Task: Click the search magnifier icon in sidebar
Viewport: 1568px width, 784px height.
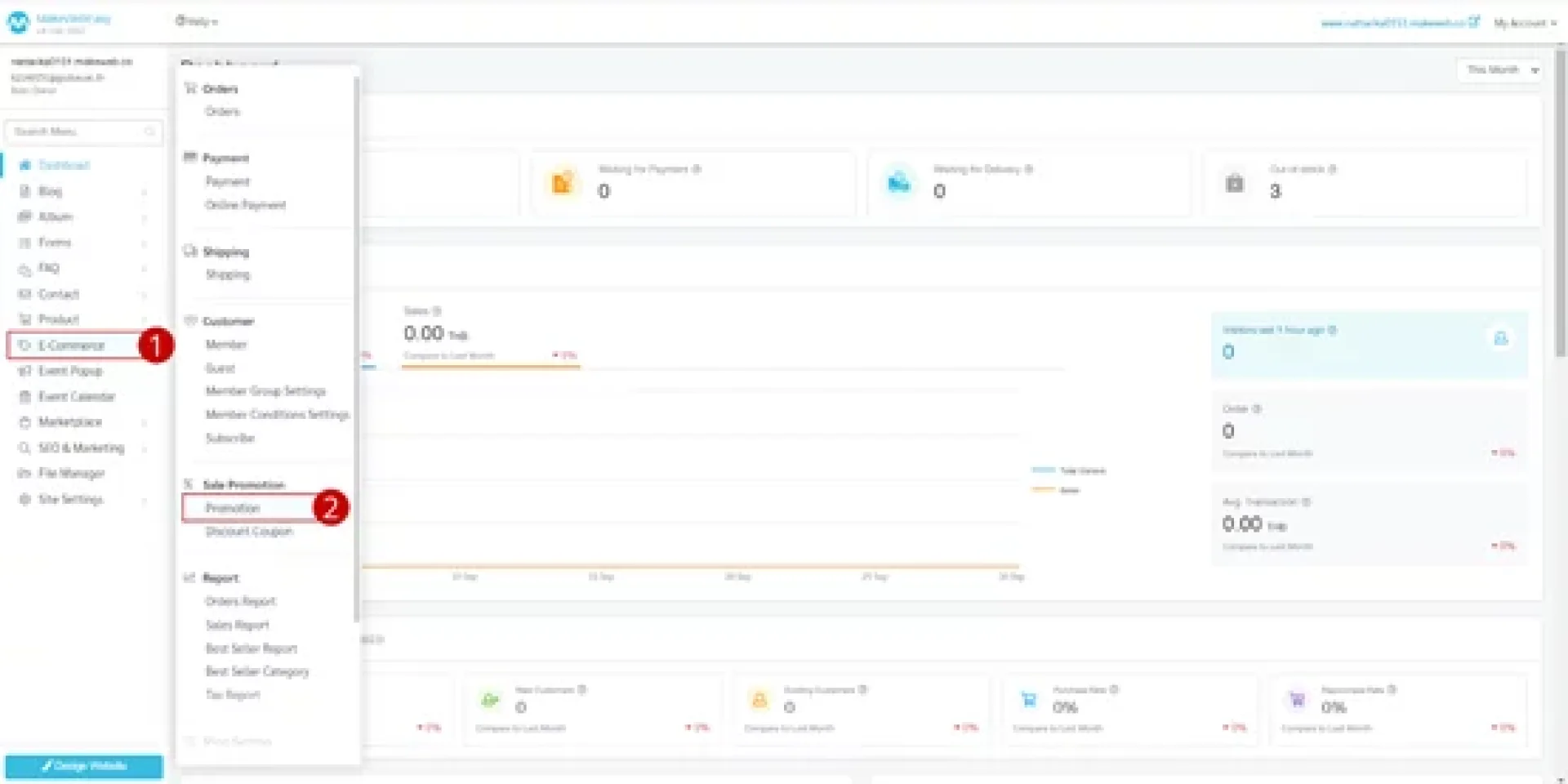Action: pyautogui.click(x=149, y=131)
